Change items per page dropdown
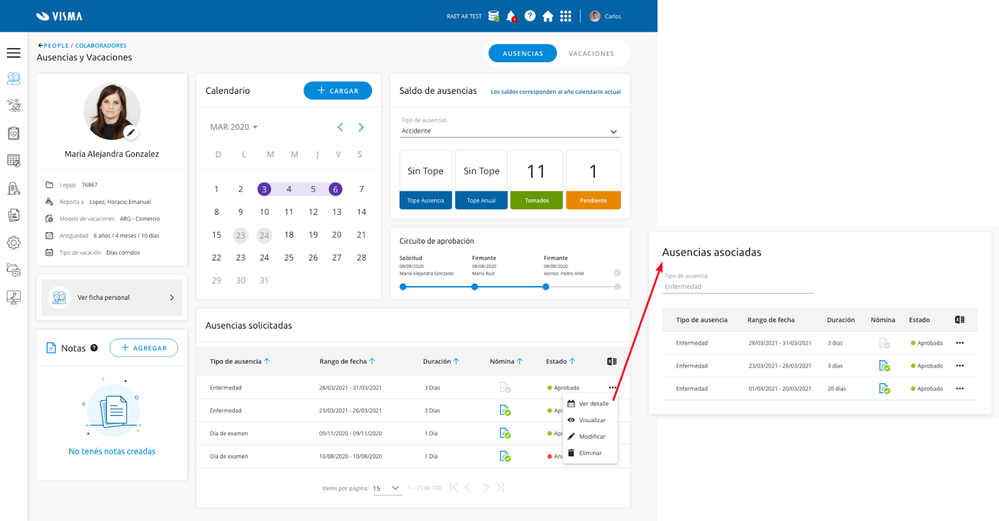Screen dimensions: 999x521 386,489
